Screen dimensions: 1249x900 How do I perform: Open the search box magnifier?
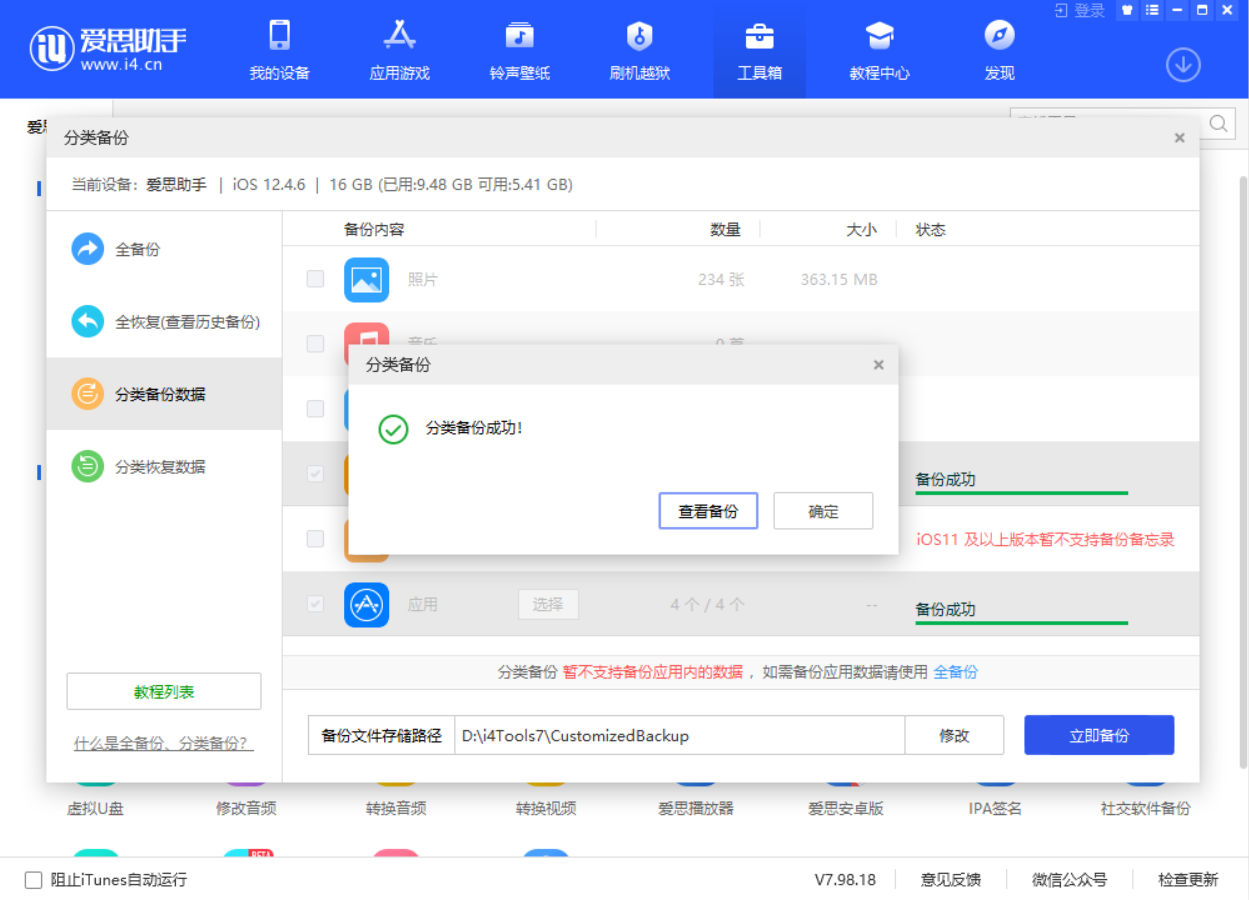1218,125
